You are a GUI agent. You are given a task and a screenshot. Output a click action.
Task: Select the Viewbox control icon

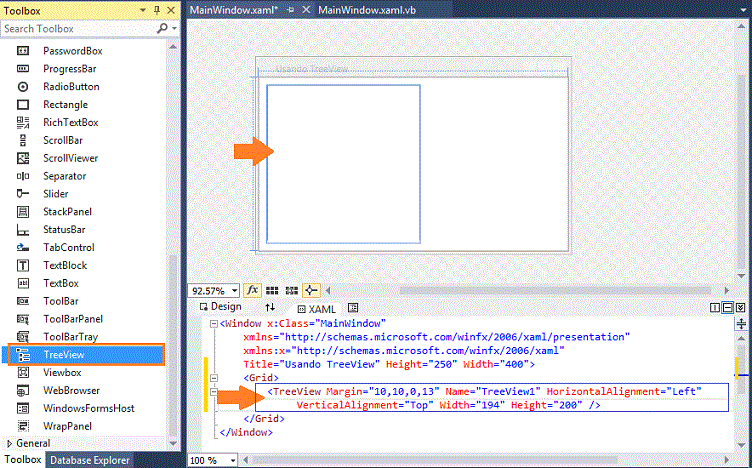tap(23, 373)
